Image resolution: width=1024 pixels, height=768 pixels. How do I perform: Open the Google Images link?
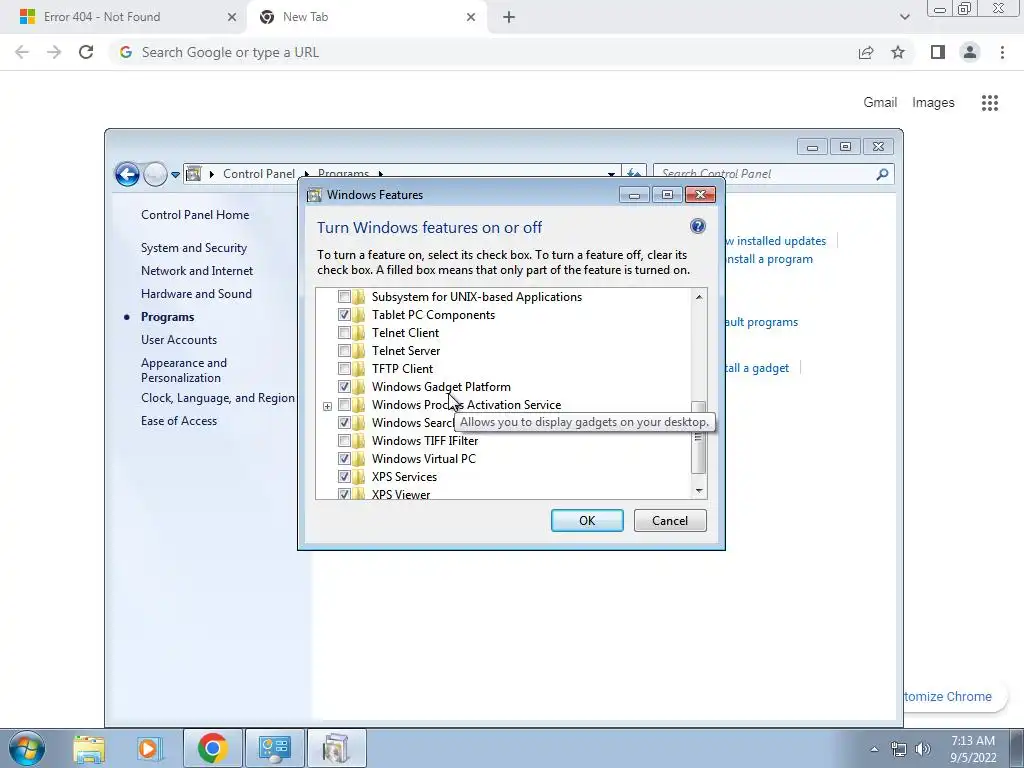(x=933, y=103)
